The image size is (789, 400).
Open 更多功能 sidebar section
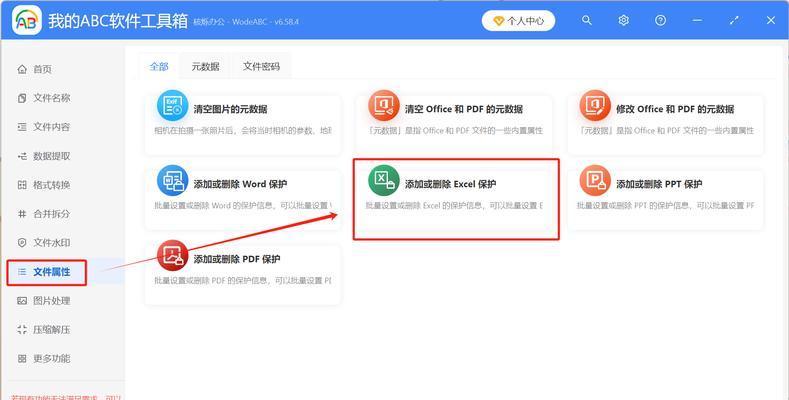[51, 358]
